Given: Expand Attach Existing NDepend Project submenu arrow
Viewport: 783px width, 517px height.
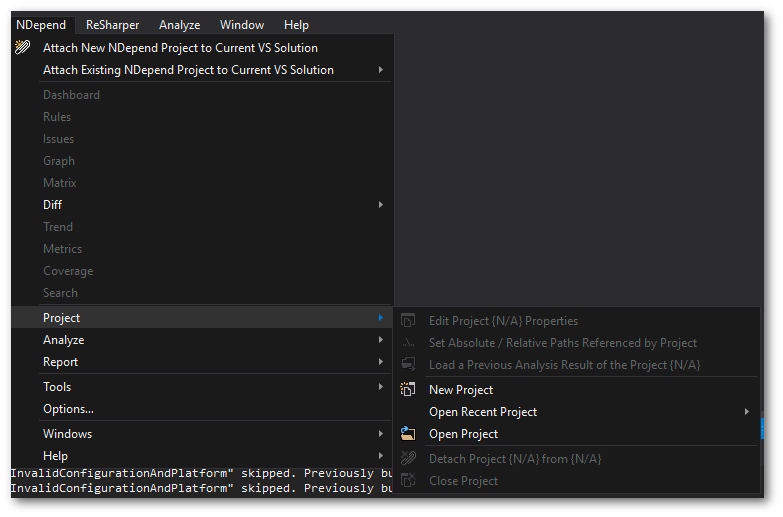Looking at the screenshot, I should (381, 69).
